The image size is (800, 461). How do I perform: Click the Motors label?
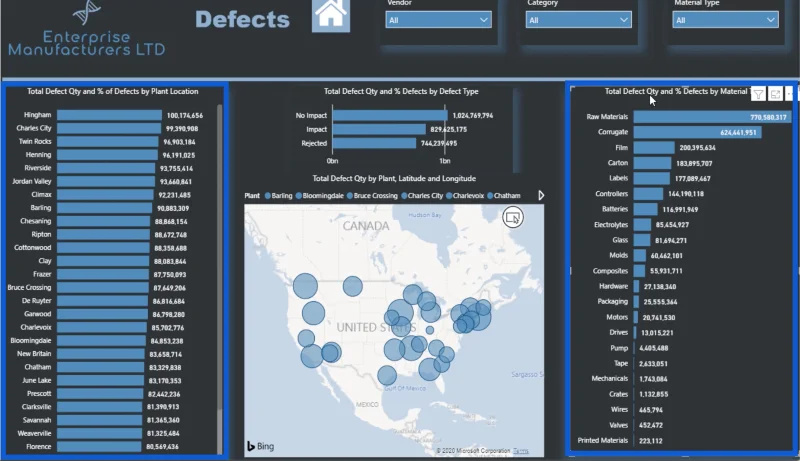point(617,317)
